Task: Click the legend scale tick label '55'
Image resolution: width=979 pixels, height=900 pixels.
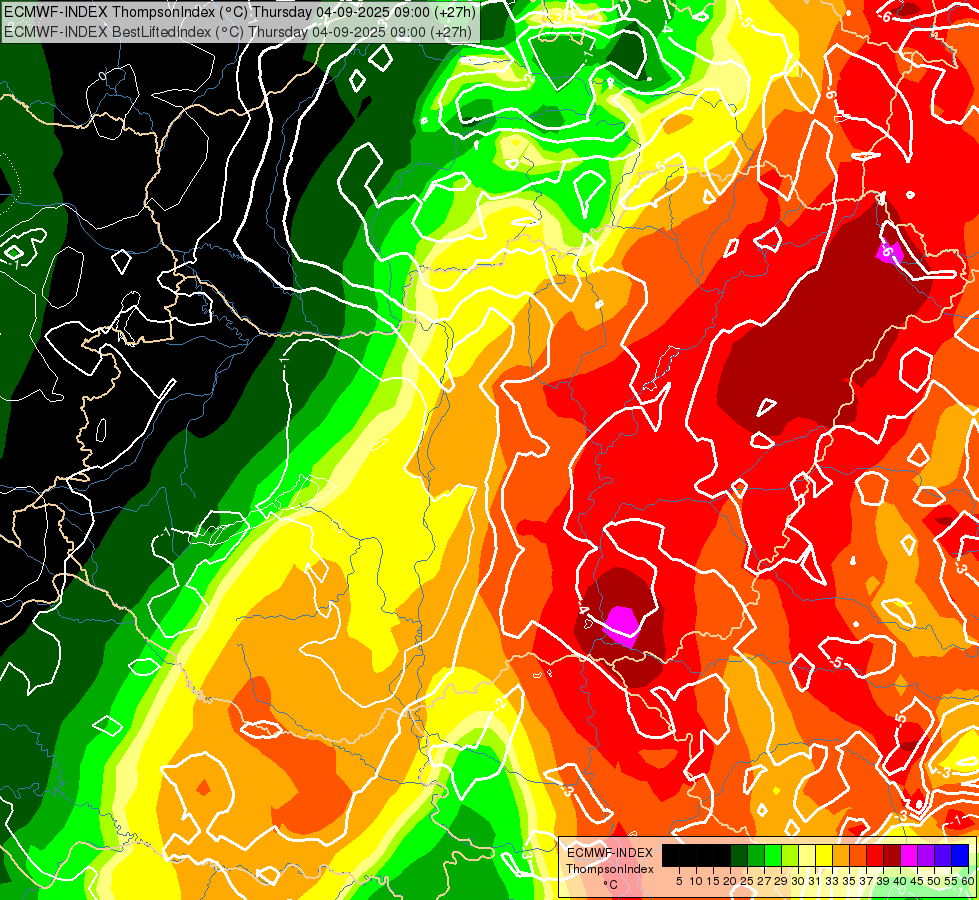Action: (951, 881)
